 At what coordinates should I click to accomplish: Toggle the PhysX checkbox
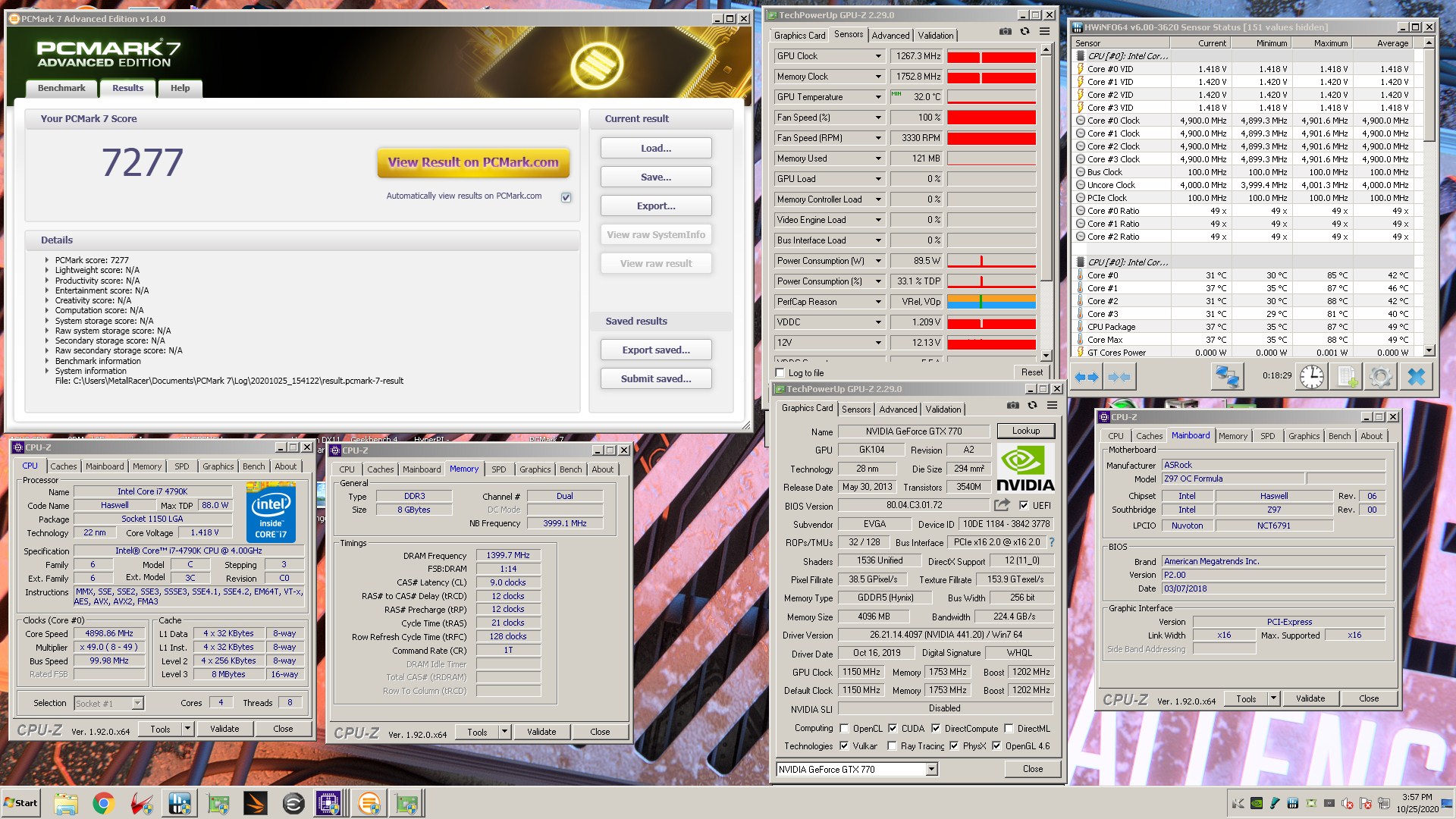pyautogui.click(x=954, y=746)
